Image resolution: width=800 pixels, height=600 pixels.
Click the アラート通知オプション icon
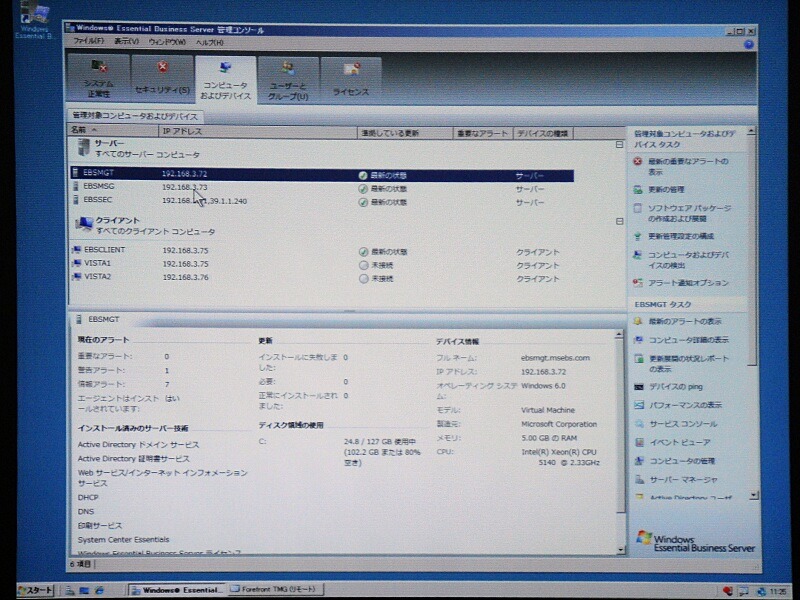pyautogui.click(x=638, y=283)
